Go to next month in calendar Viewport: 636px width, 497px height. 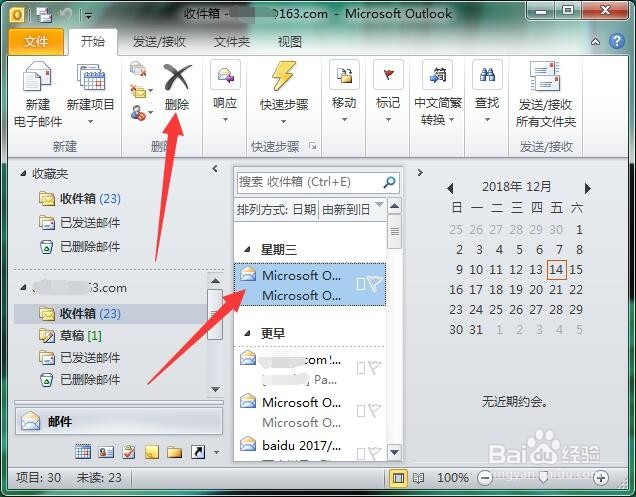point(588,188)
